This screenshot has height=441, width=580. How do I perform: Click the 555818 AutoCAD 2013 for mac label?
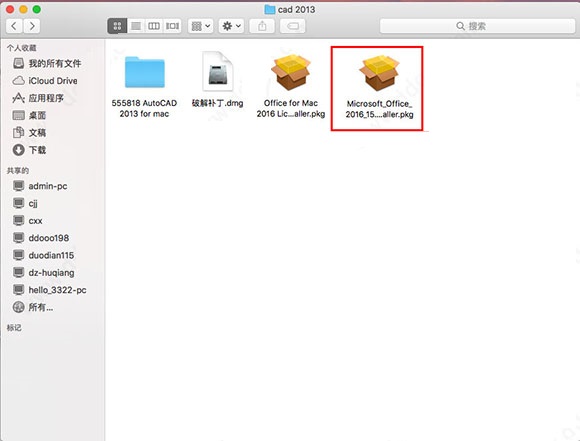[x=144, y=108]
